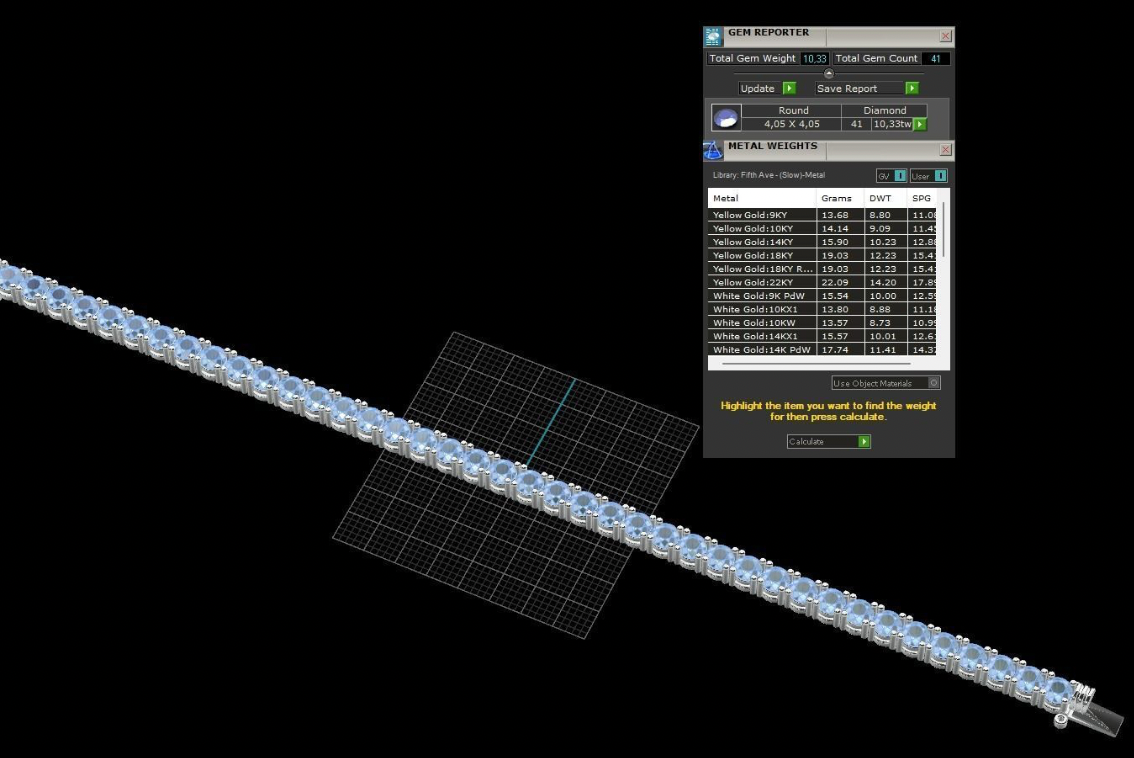
Task: Click green arrow on Calculate button
Action: [x=864, y=442]
